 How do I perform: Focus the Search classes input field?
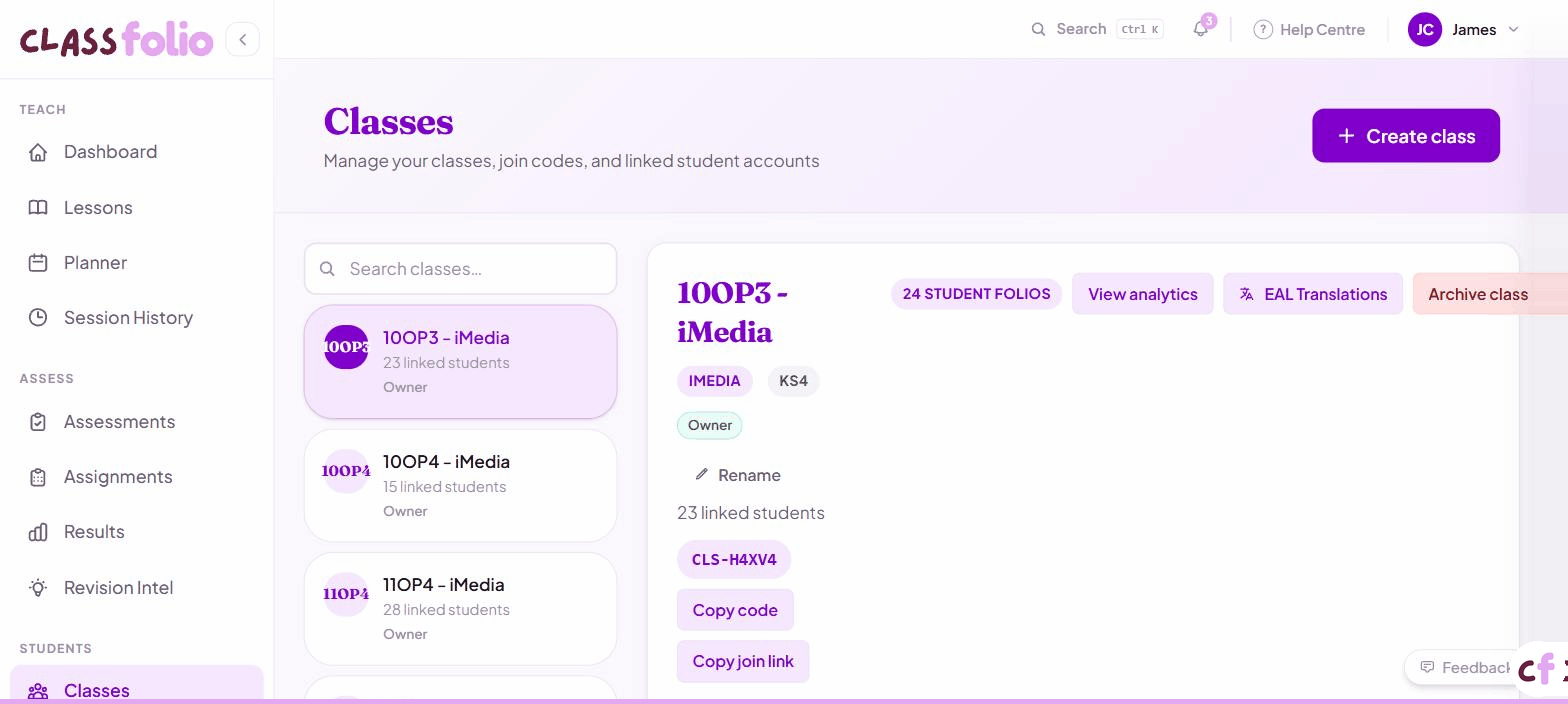click(x=461, y=269)
